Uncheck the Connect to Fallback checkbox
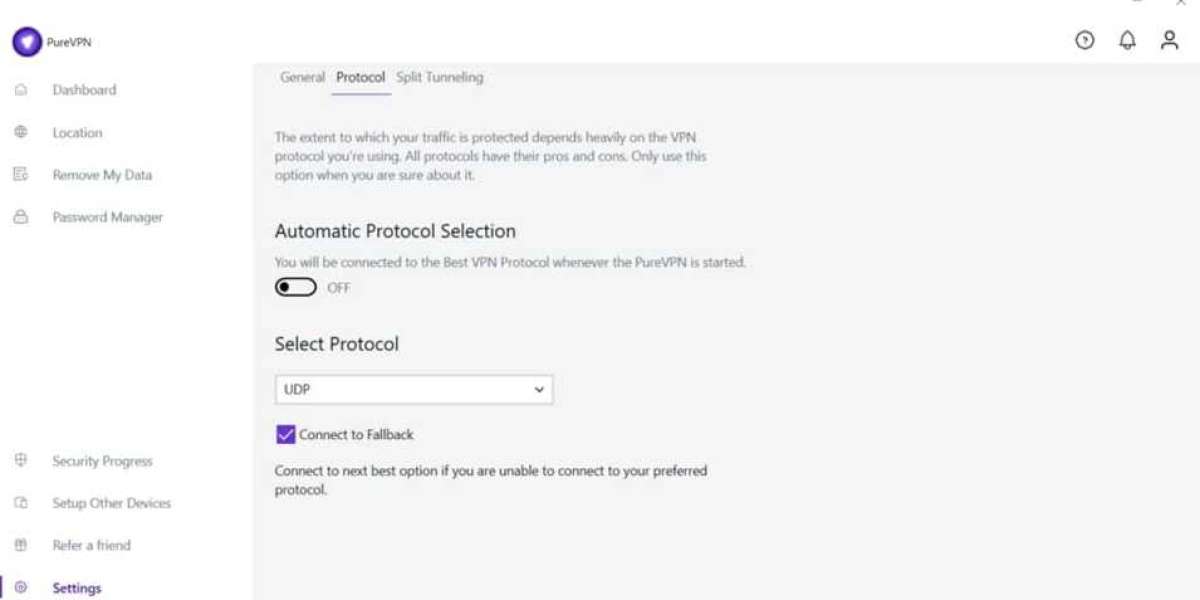 click(x=286, y=434)
